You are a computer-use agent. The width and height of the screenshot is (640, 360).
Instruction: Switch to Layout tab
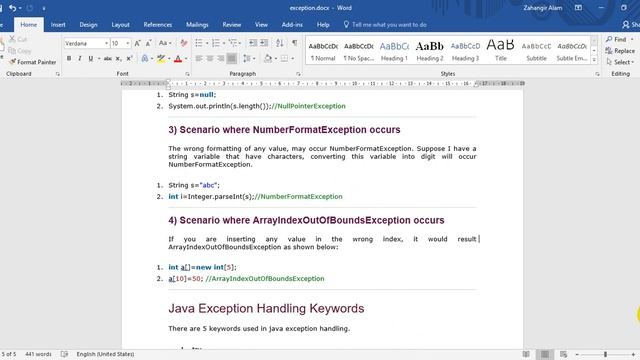120,25
